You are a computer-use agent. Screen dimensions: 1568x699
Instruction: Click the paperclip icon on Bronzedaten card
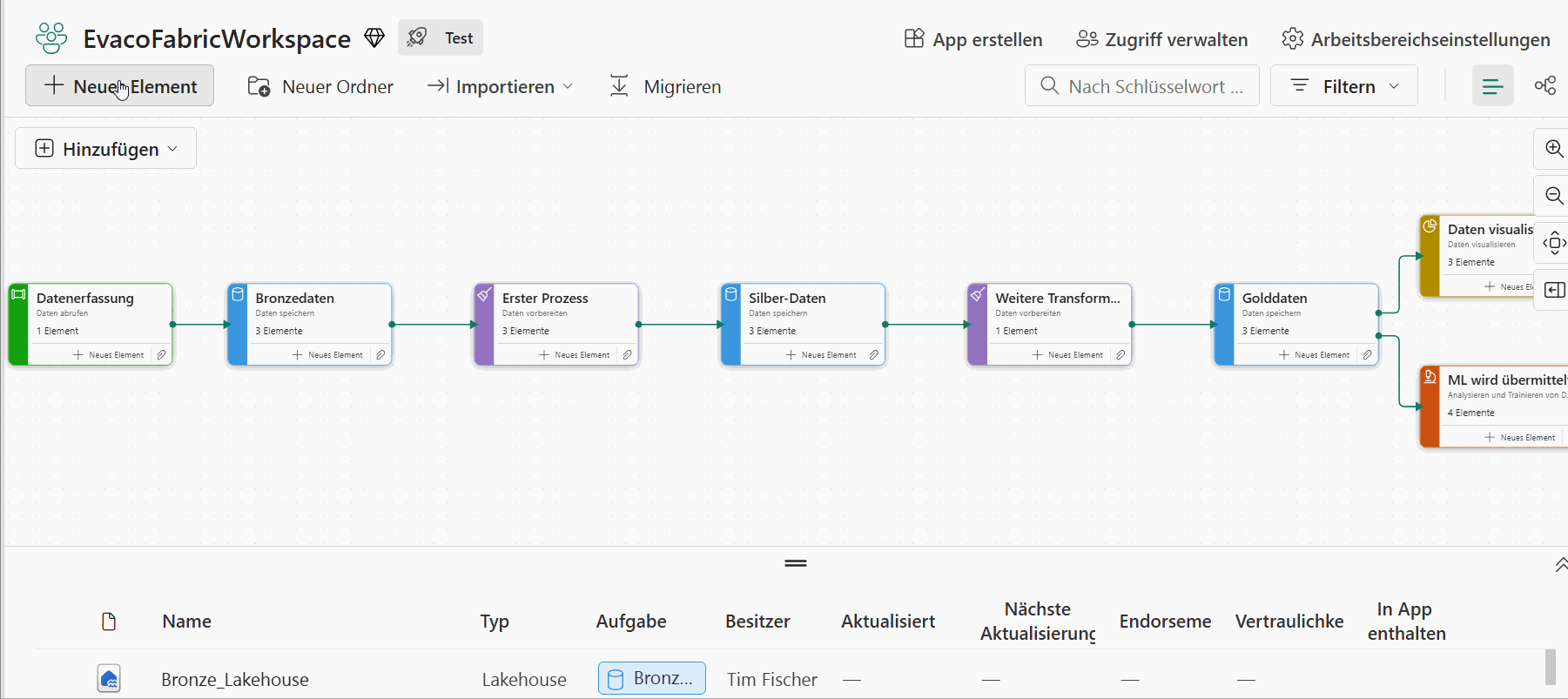380,355
